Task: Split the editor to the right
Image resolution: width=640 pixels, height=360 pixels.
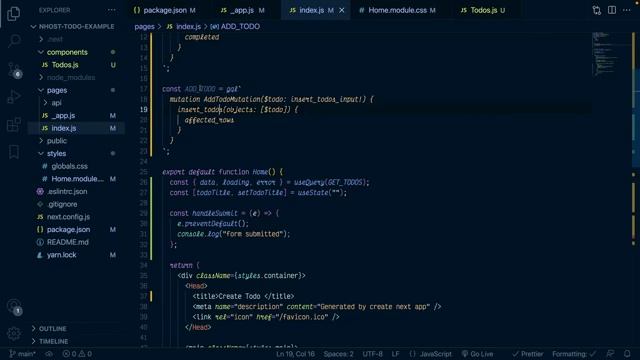Action: (612, 10)
